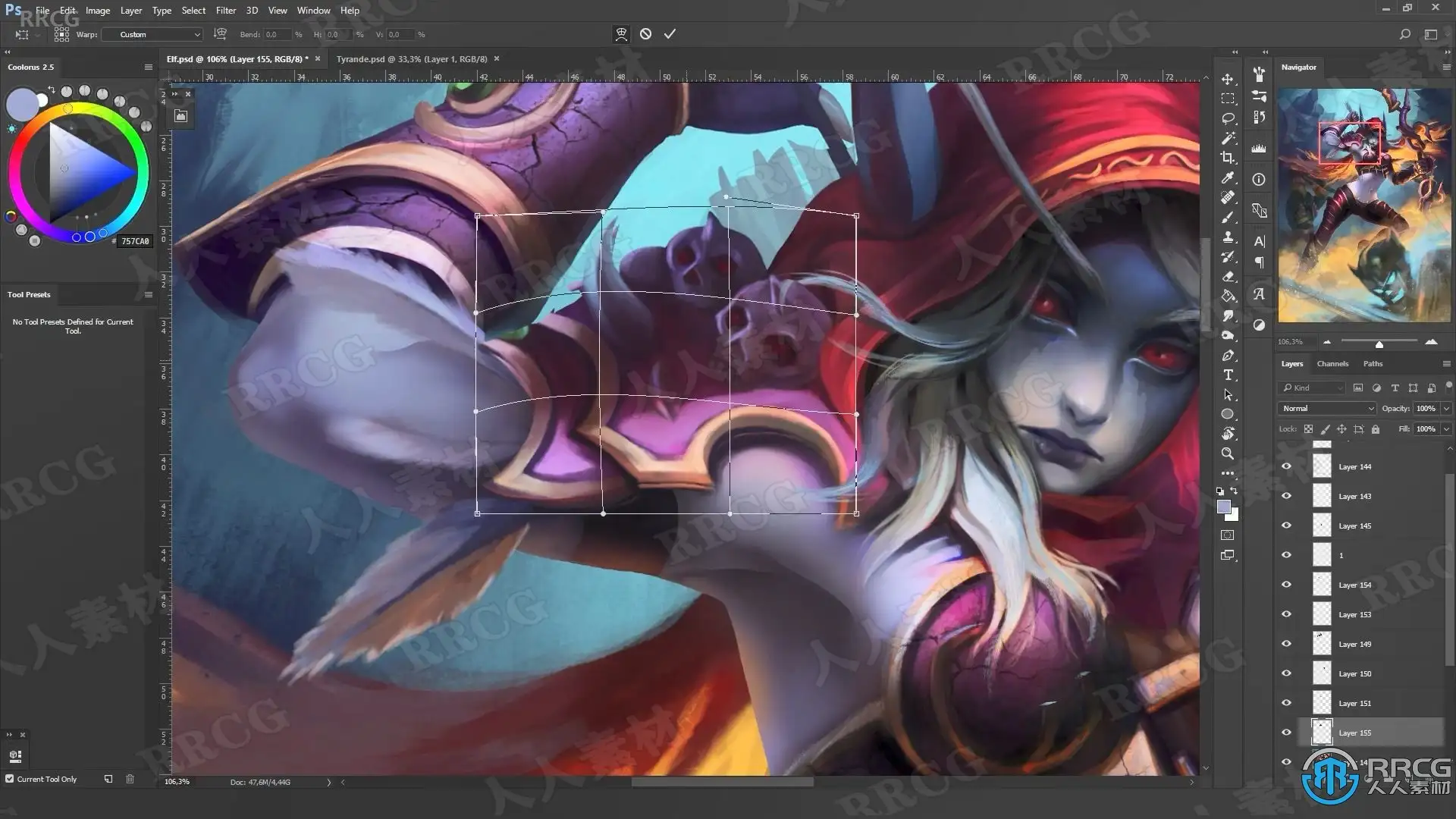Open the Info panel icon
Screen dimensions: 1456x819
click(x=1259, y=180)
